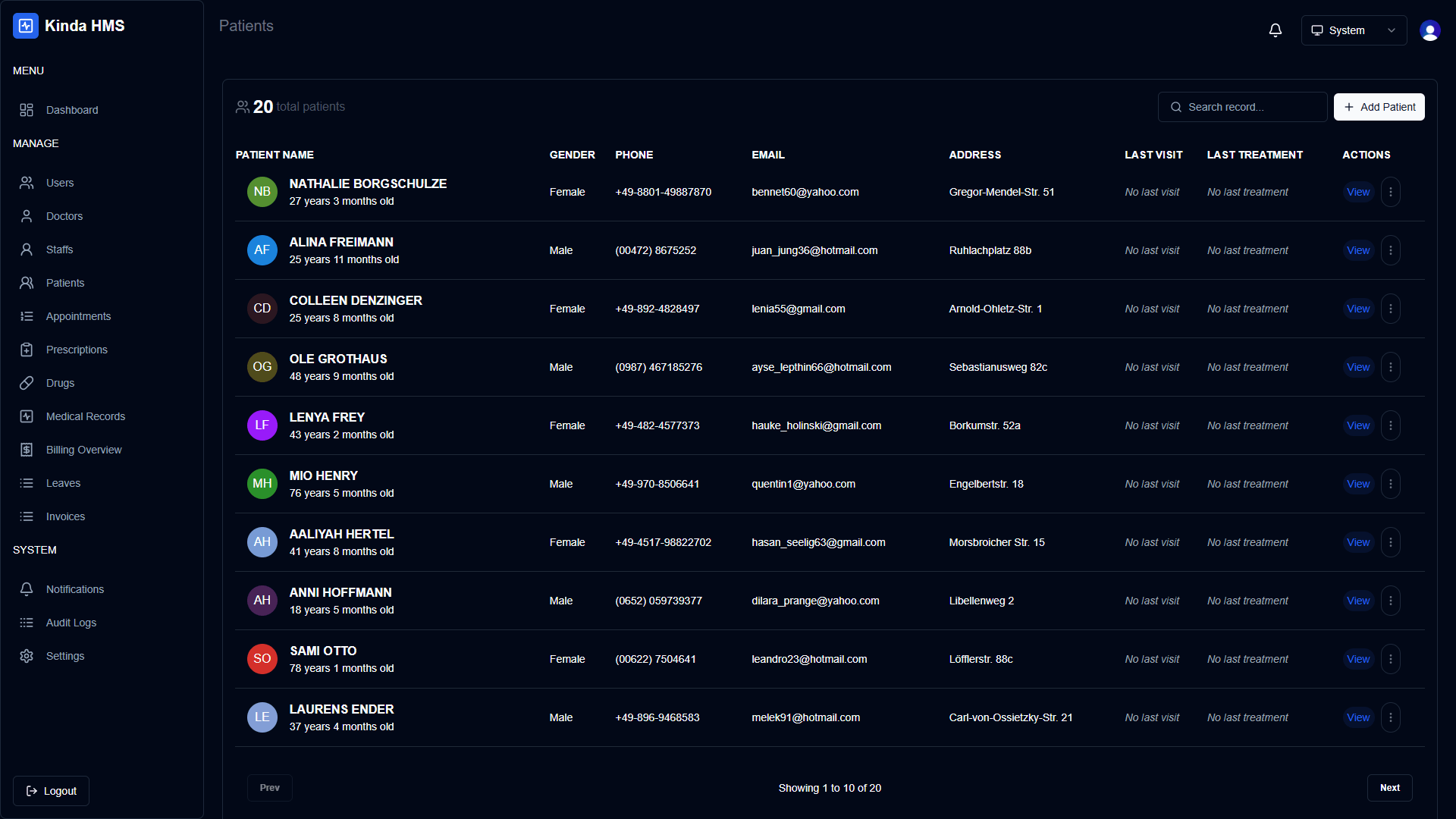View Alina Freimann's patient record

coord(1357,250)
